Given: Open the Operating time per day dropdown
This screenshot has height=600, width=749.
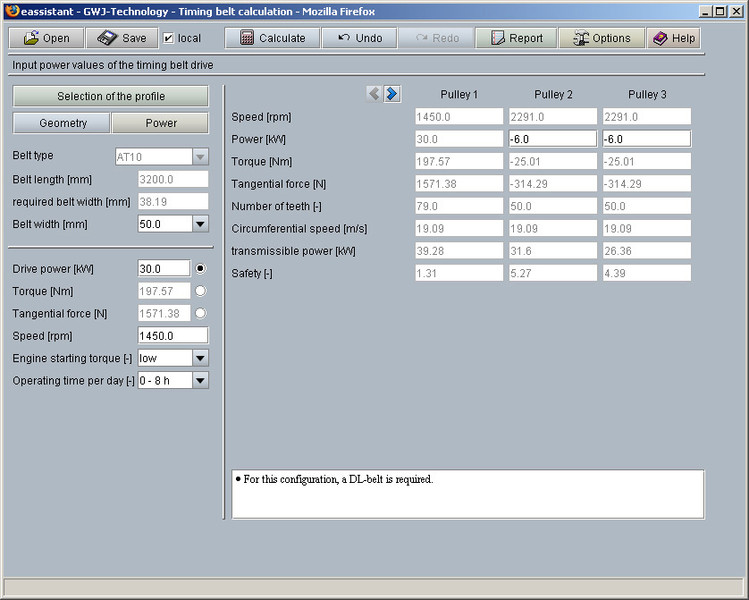Looking at the screenshot, I should point(199,380).
